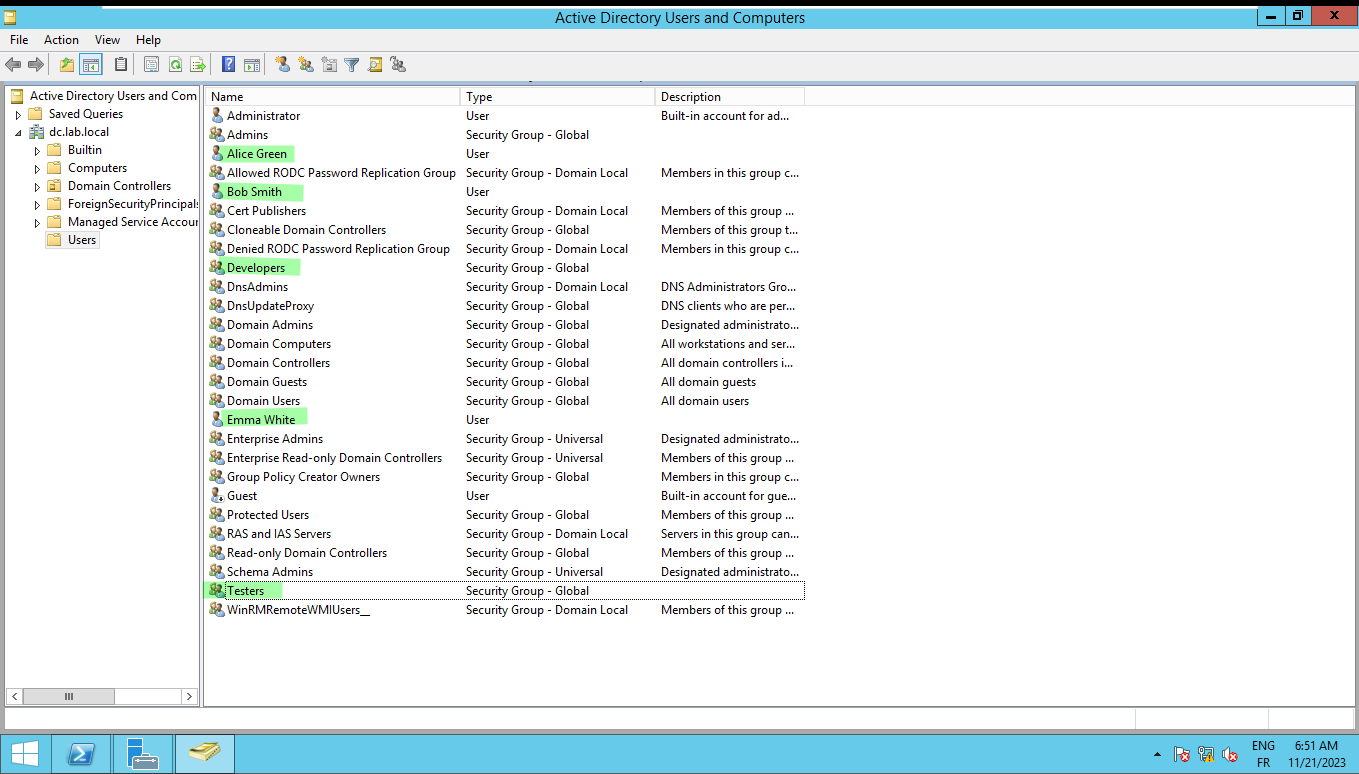The height and width of the screenshot is (774, 1359).
Task: Collapse the dc.lab.local domain node
Action: (x=18, y=132)
